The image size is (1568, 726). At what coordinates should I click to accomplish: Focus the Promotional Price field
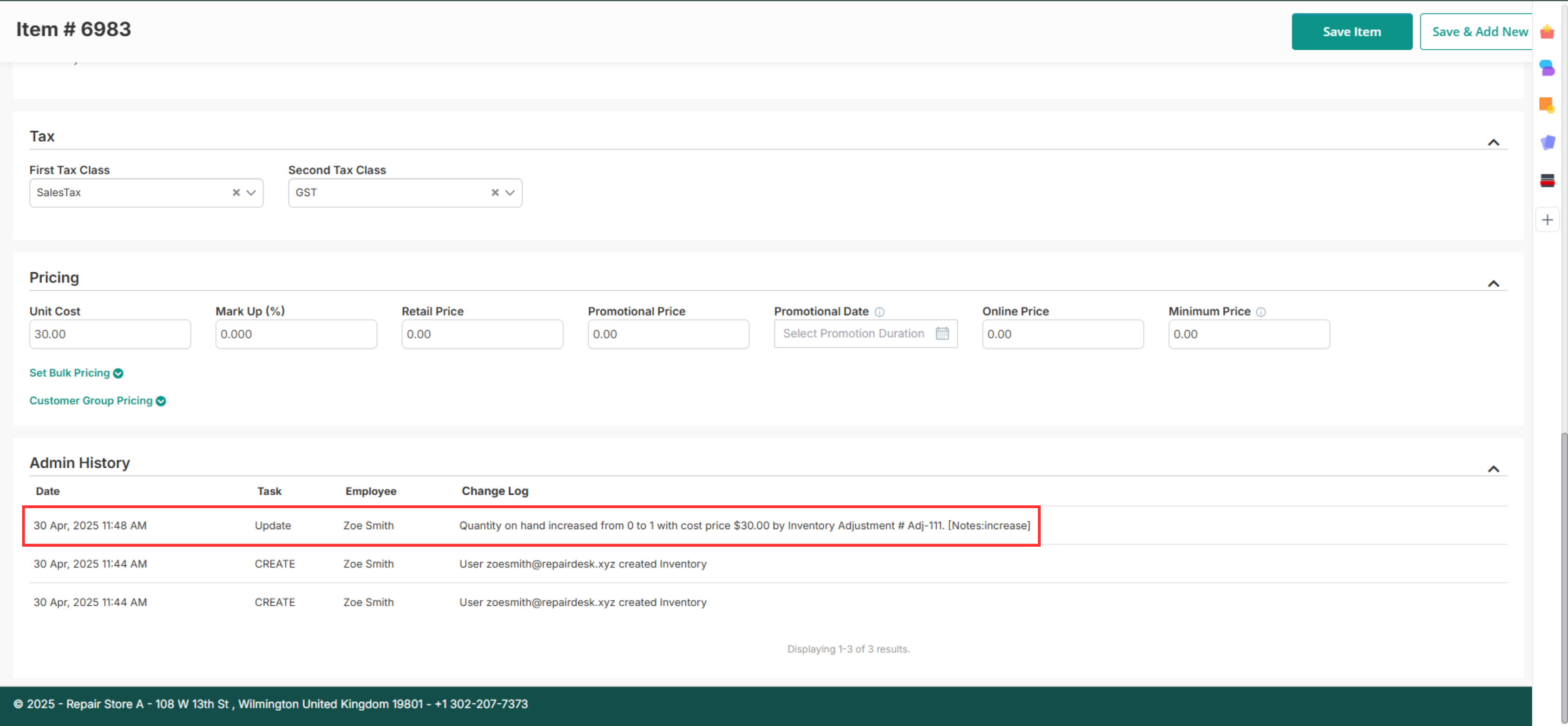669,334
